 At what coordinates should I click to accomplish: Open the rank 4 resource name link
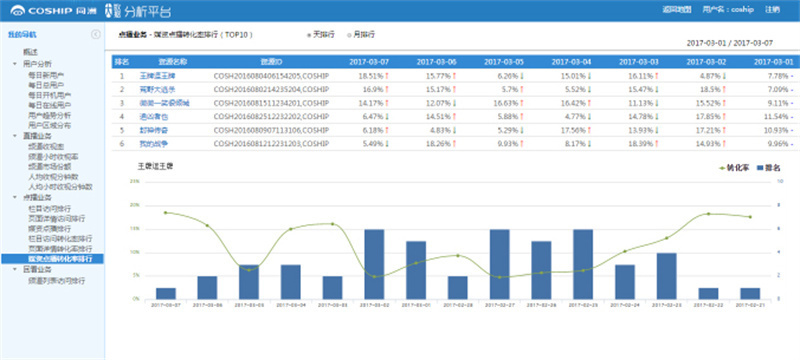coord(154,117)
